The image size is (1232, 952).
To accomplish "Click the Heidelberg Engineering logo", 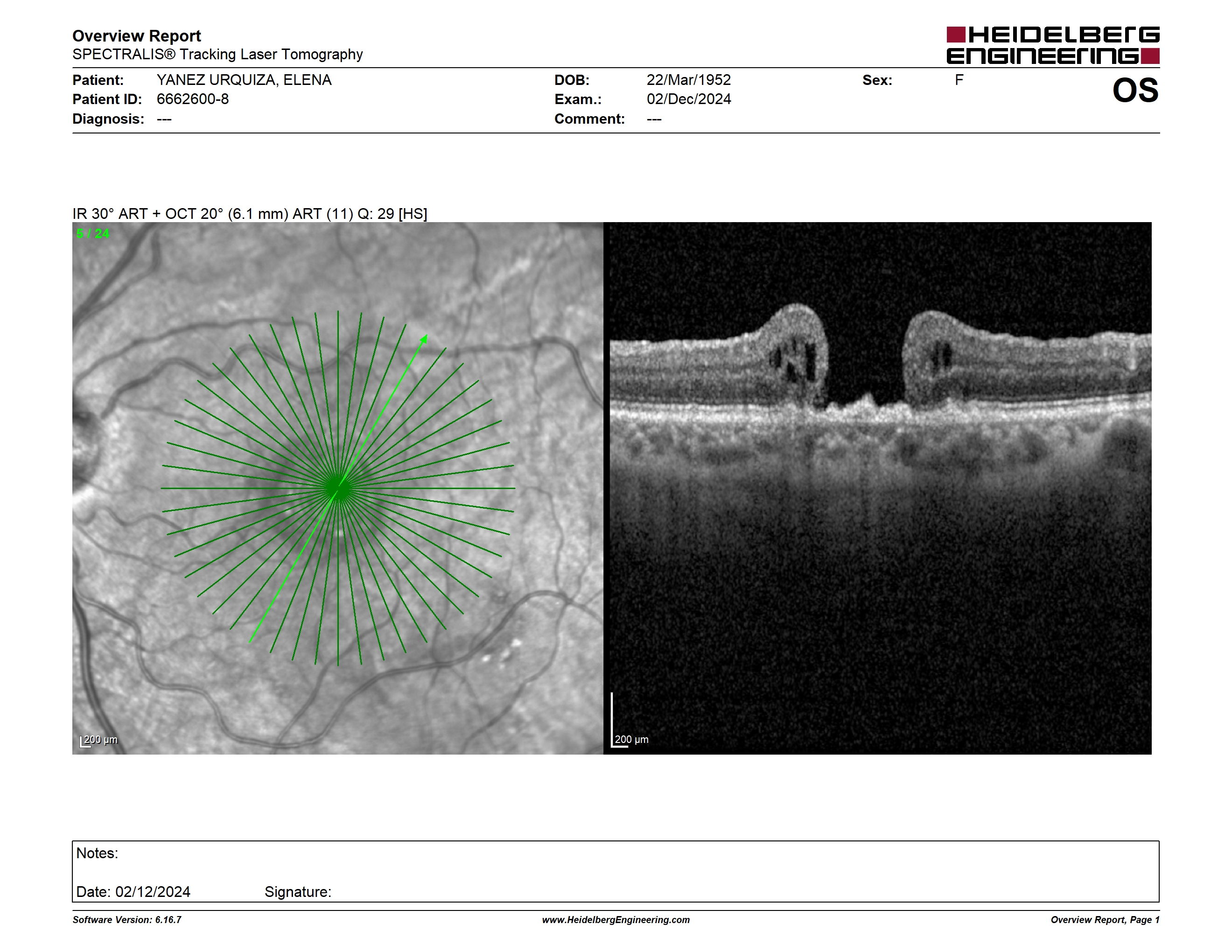I will [x=1053, y=45].
